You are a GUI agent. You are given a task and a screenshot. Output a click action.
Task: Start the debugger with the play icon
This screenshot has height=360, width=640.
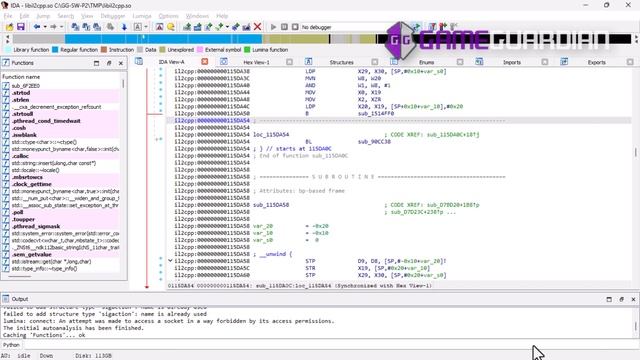point(273,27)
